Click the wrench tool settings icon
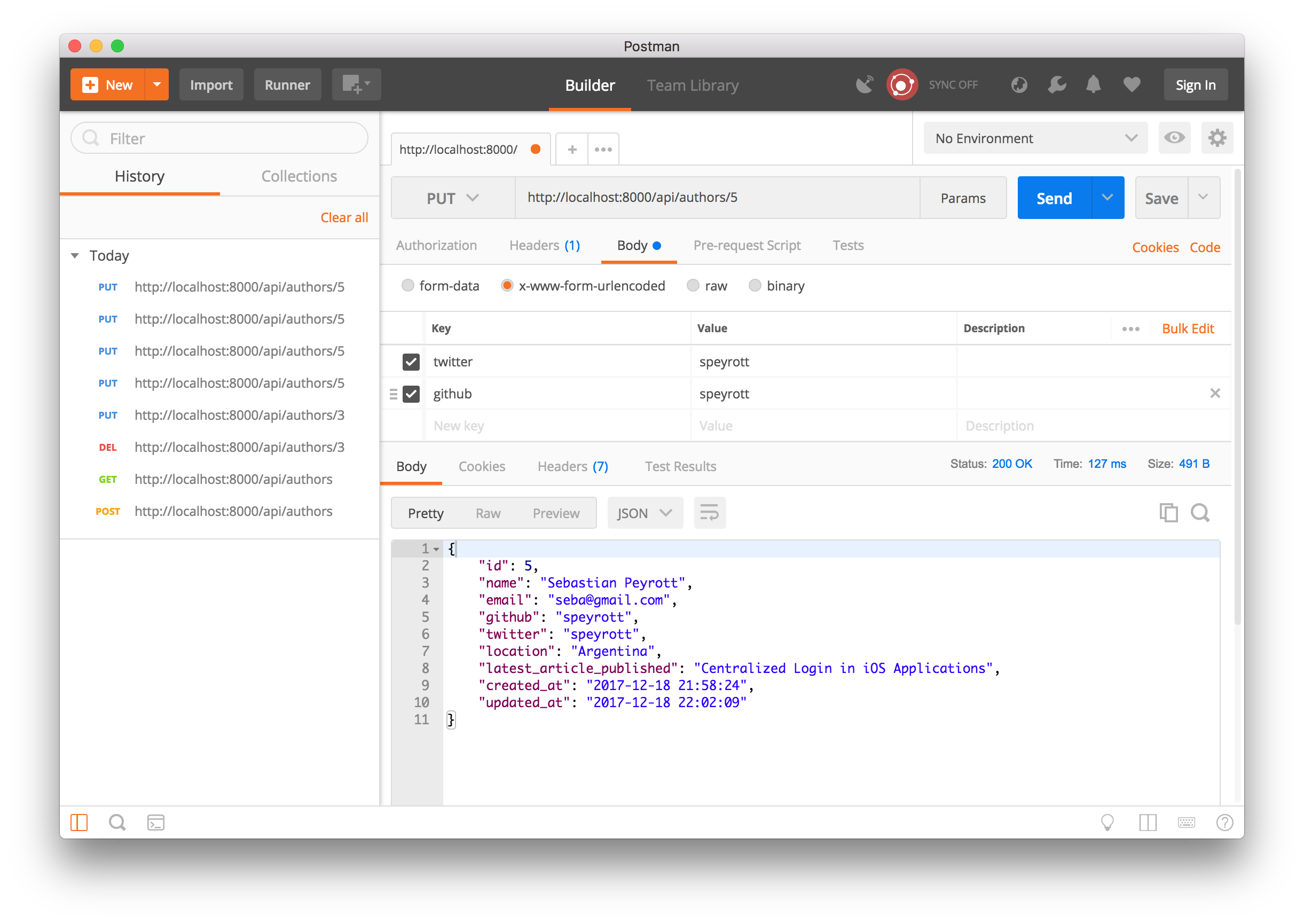Screen dimensions: 1304x924 coord(1056,83)
